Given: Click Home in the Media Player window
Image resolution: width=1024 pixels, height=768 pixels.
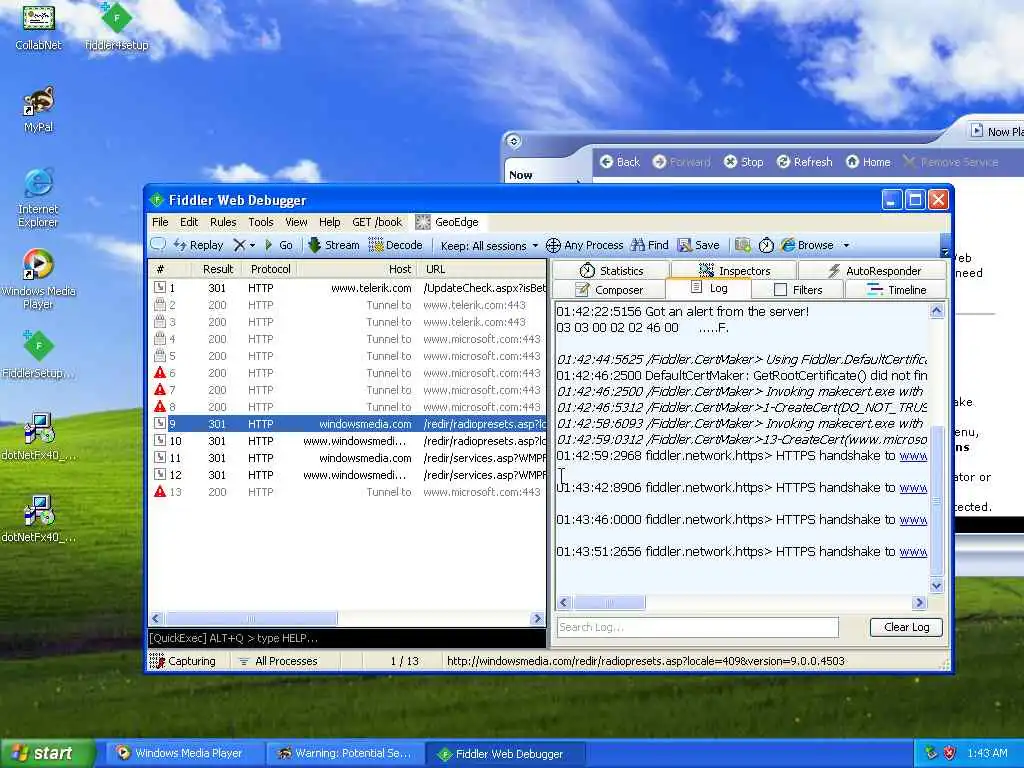Looking at the screenshot, I should 868,162.
